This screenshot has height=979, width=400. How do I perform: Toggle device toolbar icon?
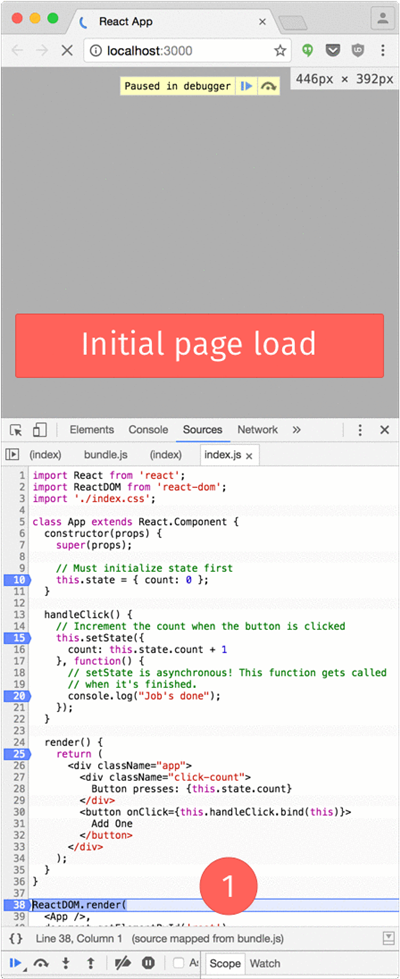(x=40, y=430)
